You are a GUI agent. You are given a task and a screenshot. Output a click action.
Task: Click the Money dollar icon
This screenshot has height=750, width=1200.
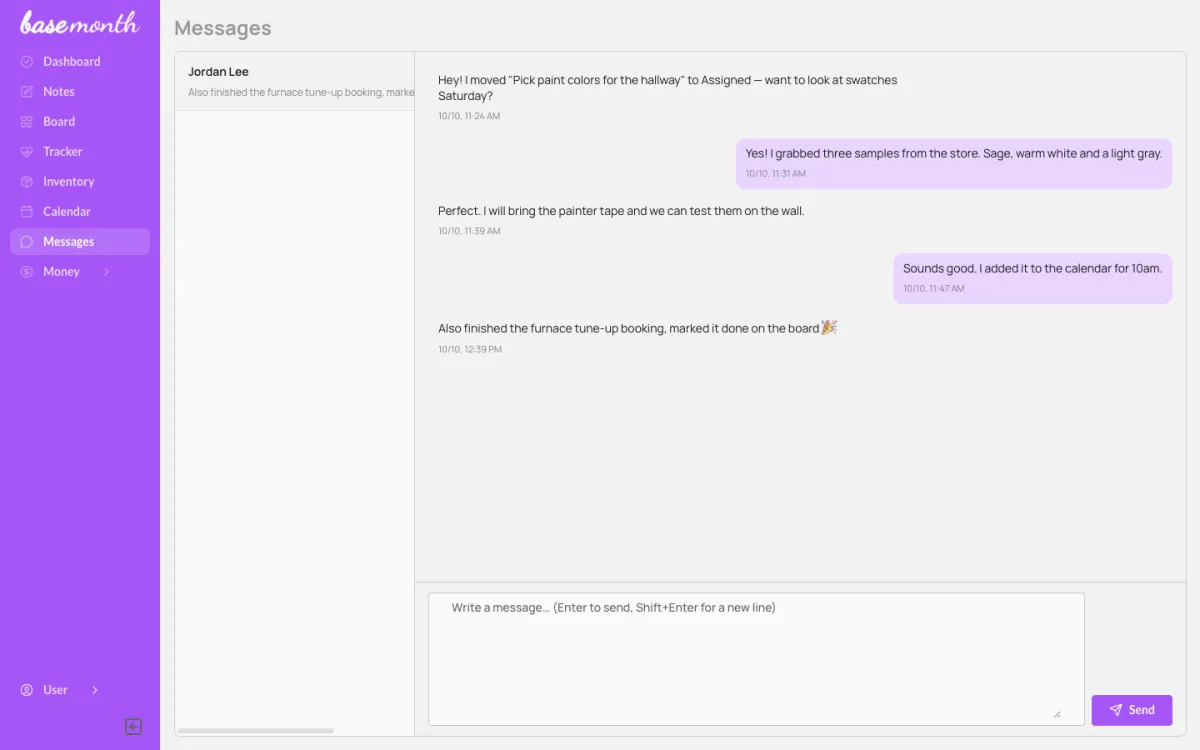[x=27, y=272]
